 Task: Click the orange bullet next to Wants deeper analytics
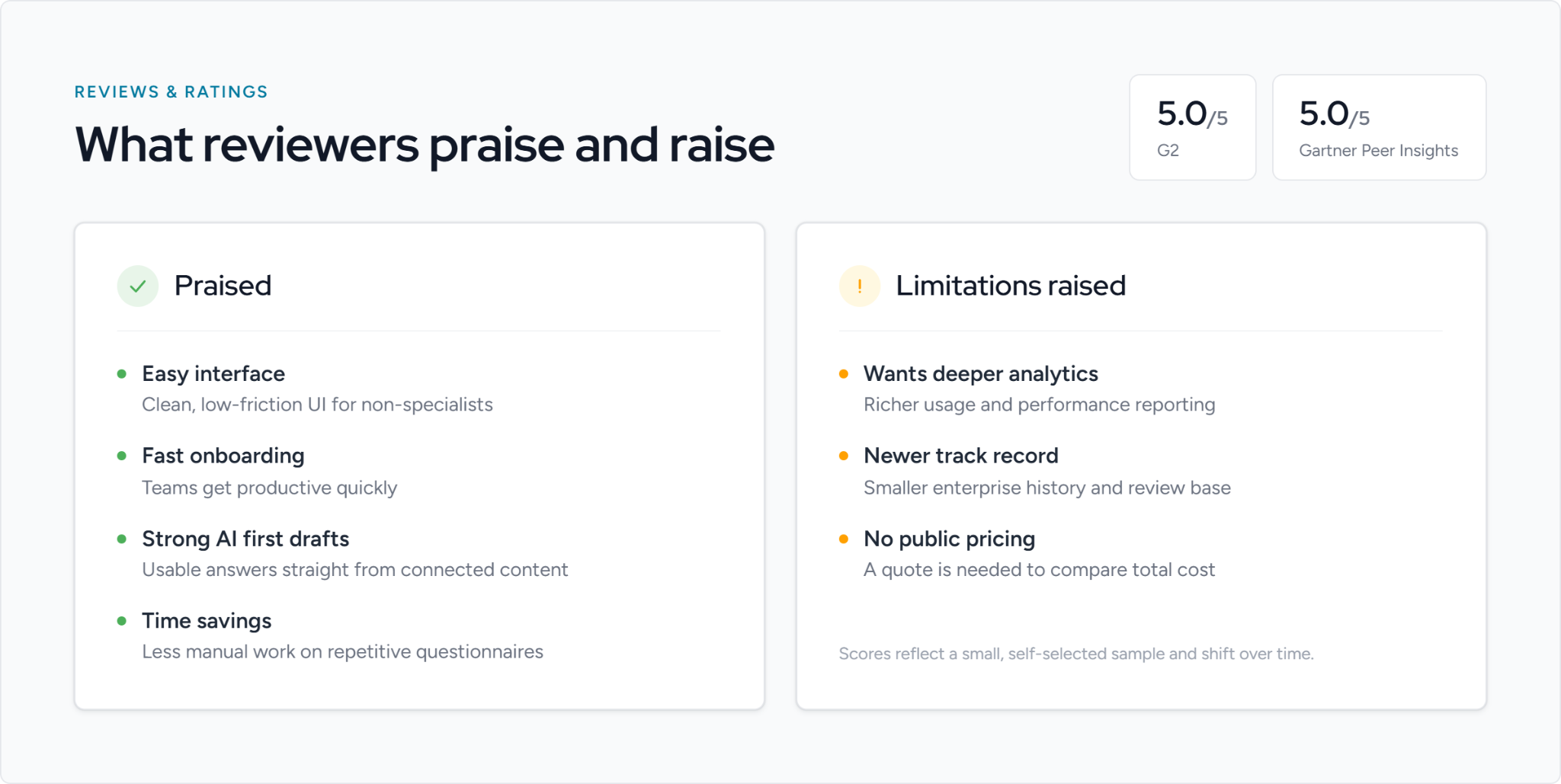(x=844, y=374)
